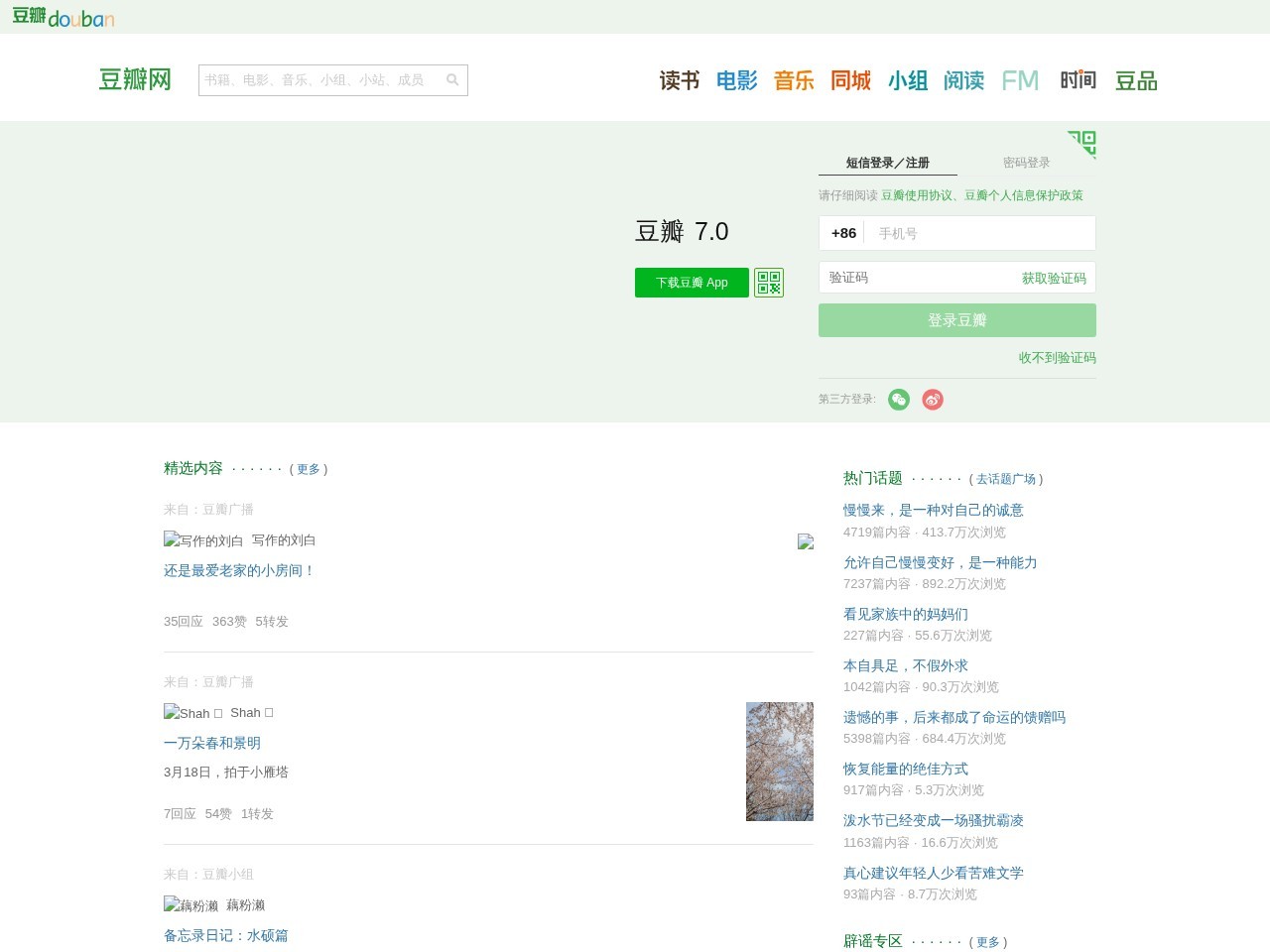The height and width of the screenshot is (952, 1270).
Task: Open the cherry blossom photo thumbnail
Action: pyautogui.click(x=780, y=762)
